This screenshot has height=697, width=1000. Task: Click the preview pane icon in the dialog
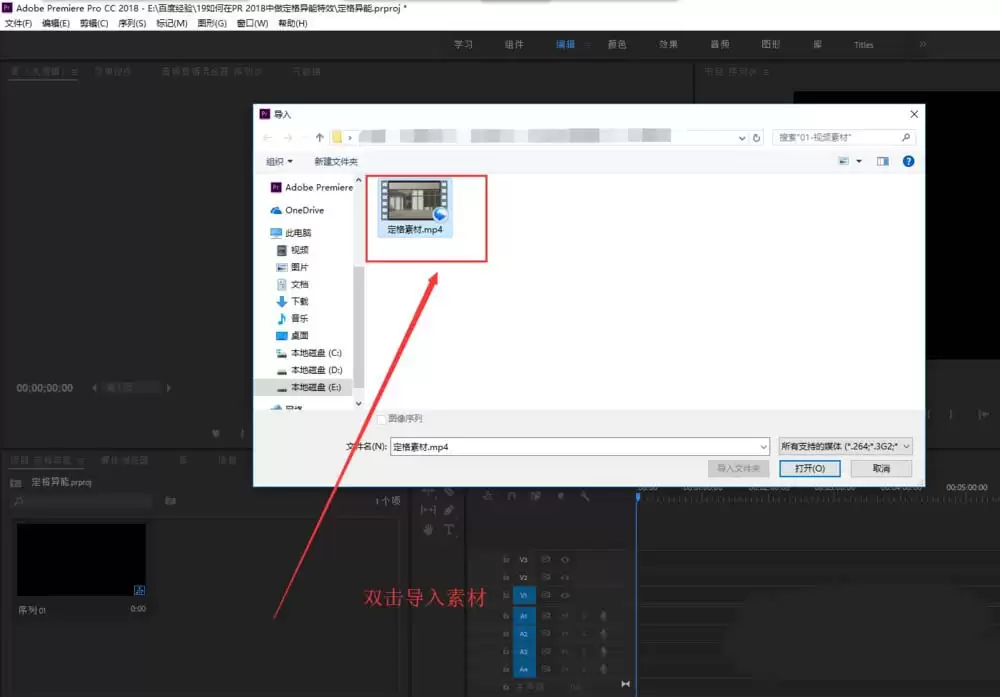coord(882,161)
